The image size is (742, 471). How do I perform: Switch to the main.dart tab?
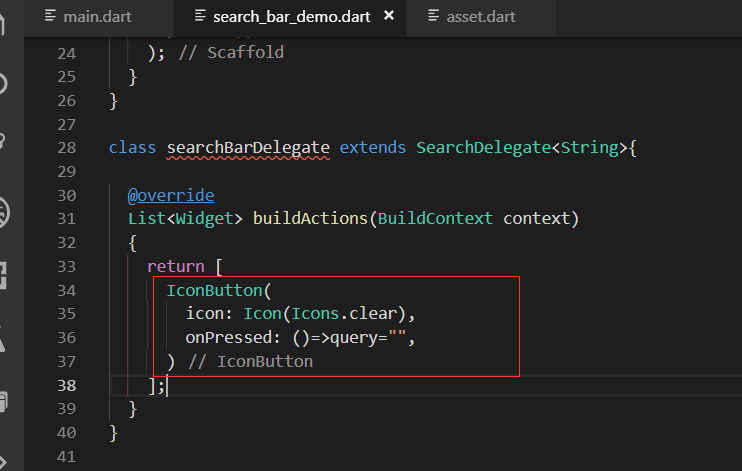coord(97,17)
